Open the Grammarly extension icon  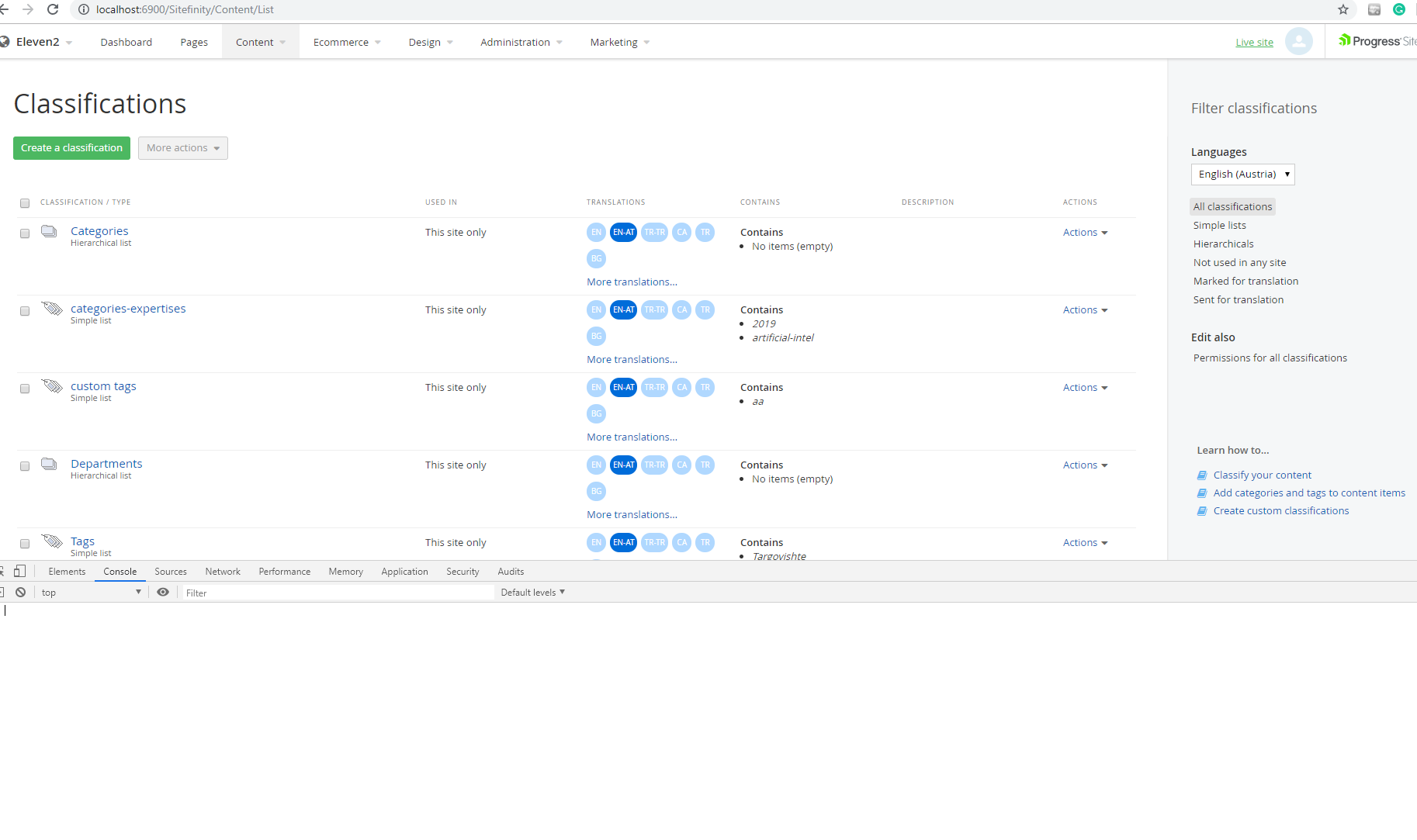pos(1399,9)
